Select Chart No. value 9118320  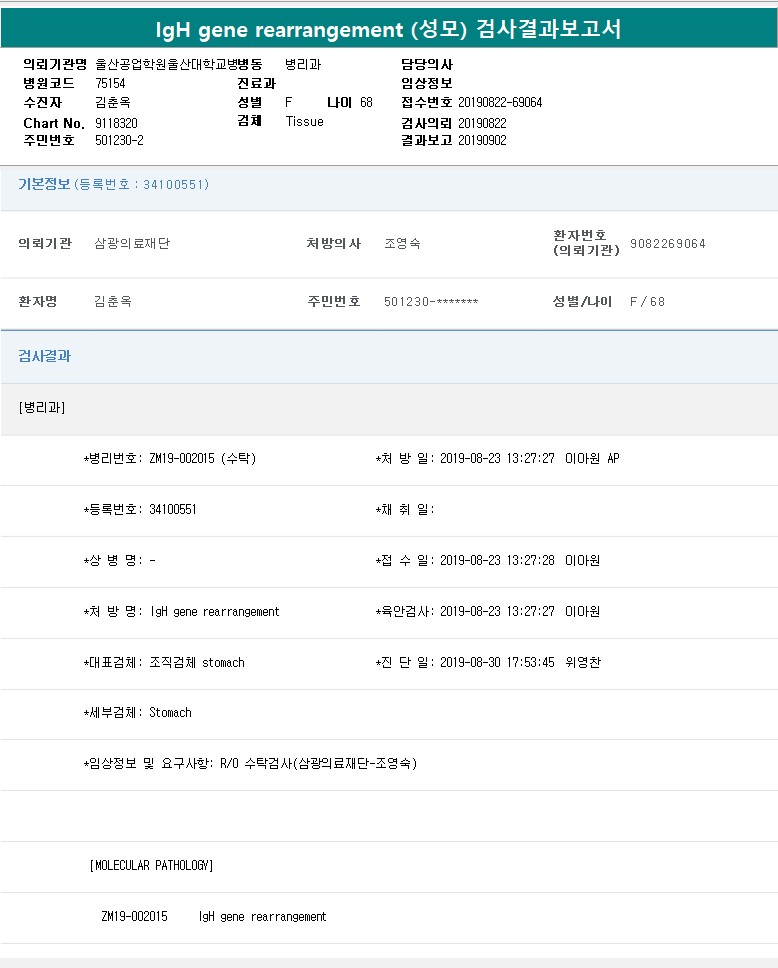tap(116, 123)
